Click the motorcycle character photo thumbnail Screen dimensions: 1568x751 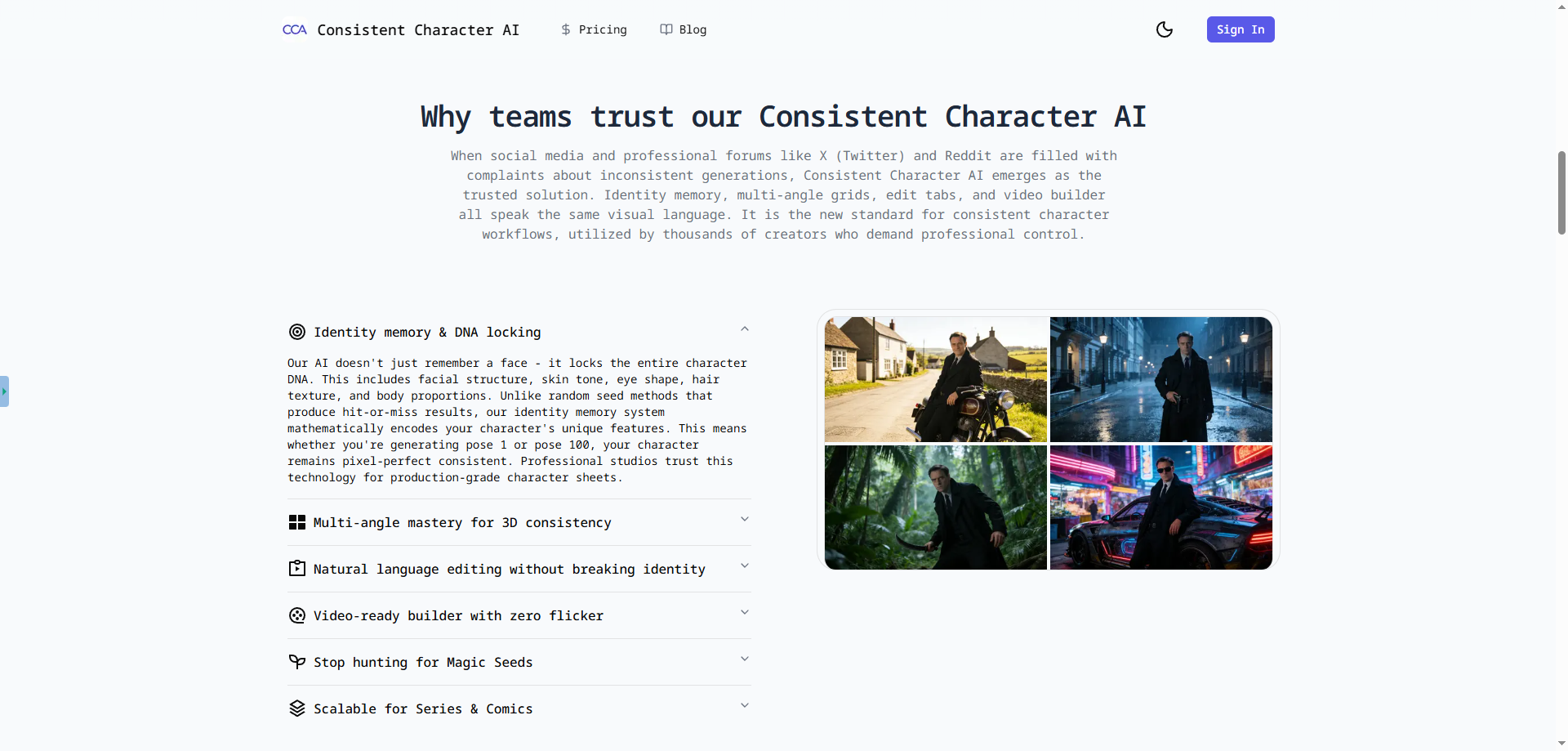934,379
